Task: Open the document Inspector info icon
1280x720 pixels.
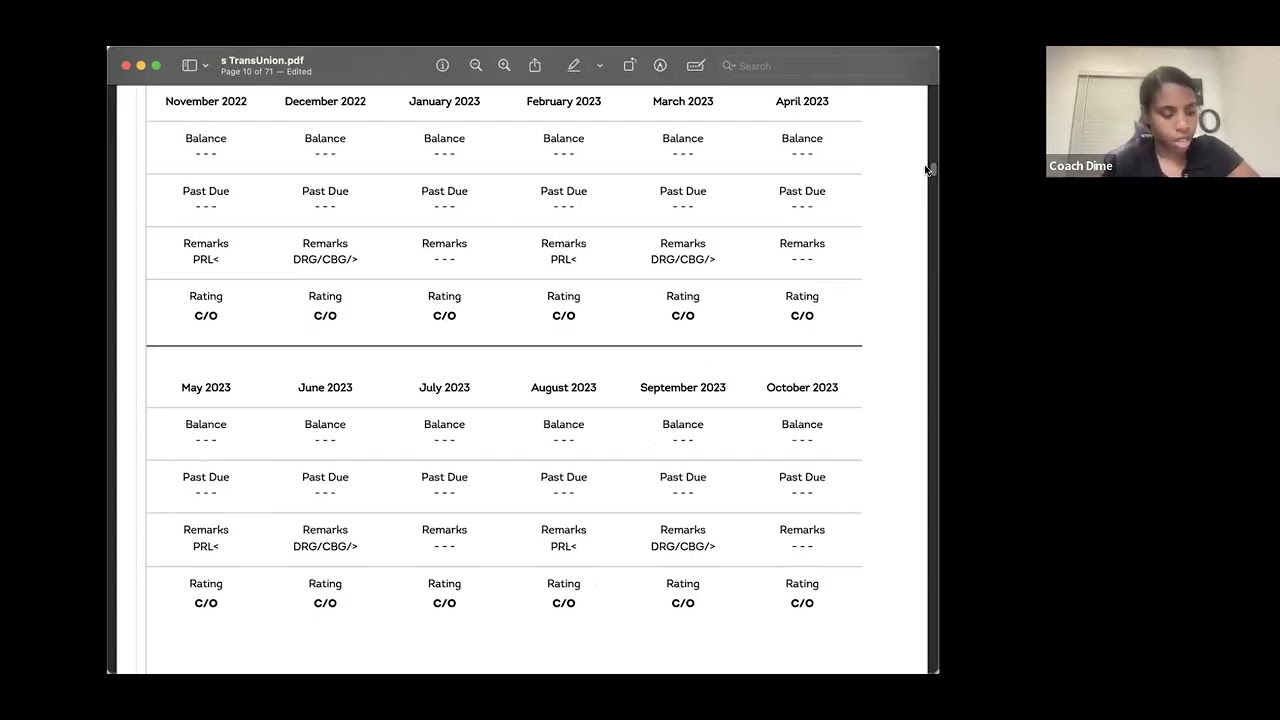Action: [442, 65]
